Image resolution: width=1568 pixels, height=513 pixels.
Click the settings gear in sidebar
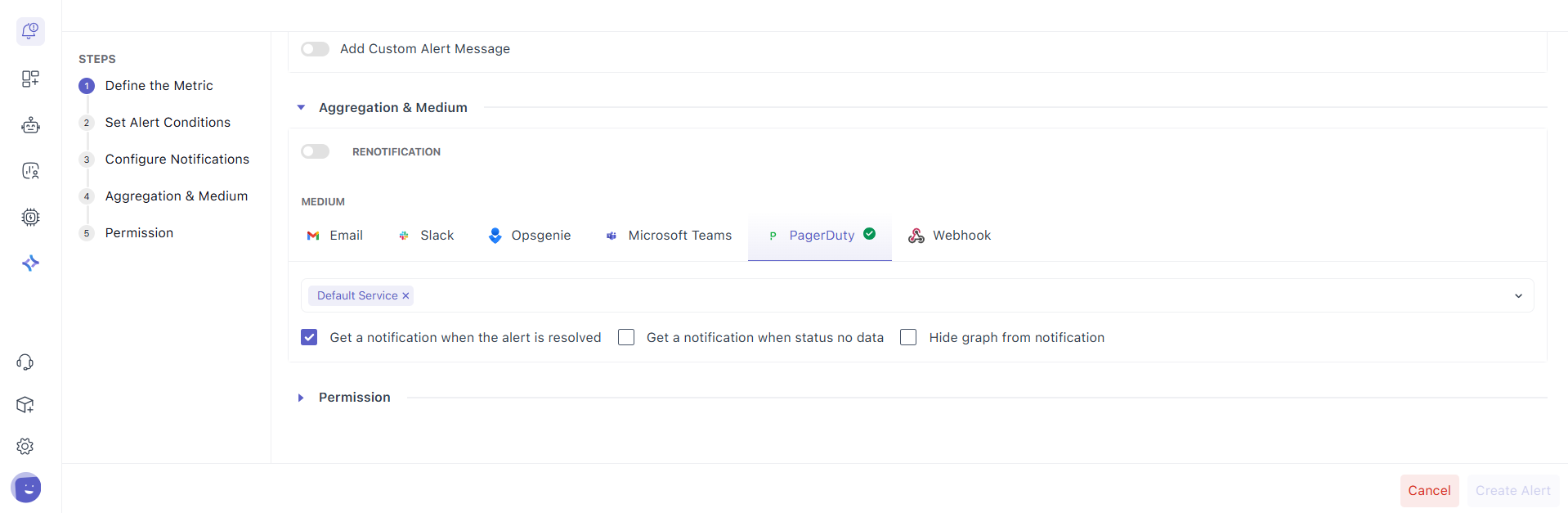(25, 446)
